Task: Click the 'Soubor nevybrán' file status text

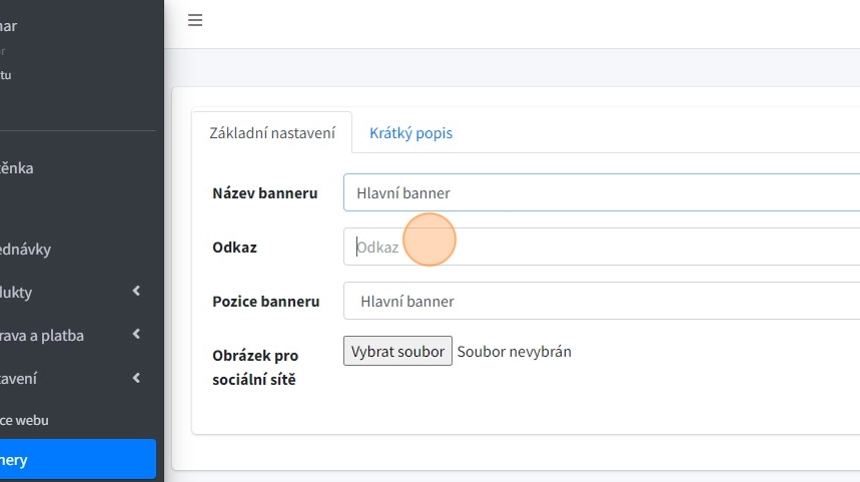Action: 514,351
